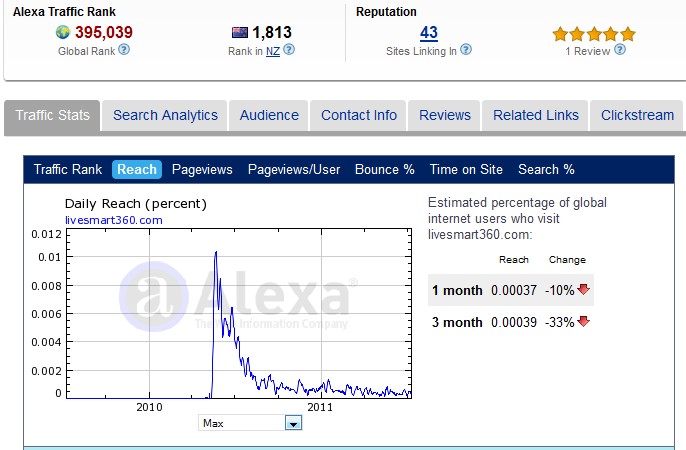Viewport: 686px width, 450px height.
Task: Click the Reach column header
Action: [514, 260]
